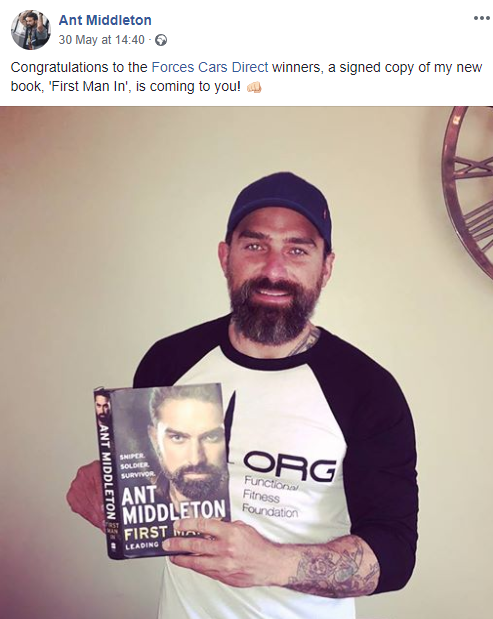This screenshot has height=619, width=493.
Task: Click the 'First Man In' phrase in caption
Action: coord(88,87)
